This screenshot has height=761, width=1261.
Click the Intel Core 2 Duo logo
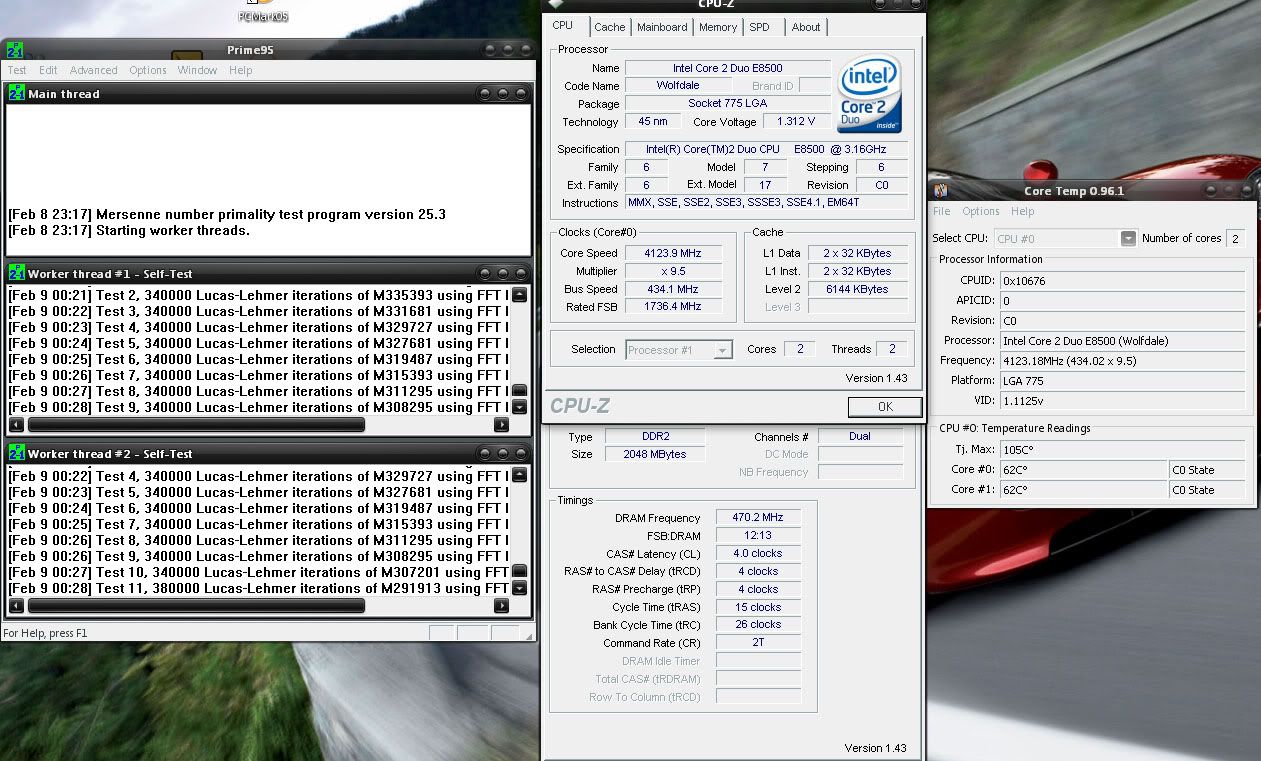point(869,93)
